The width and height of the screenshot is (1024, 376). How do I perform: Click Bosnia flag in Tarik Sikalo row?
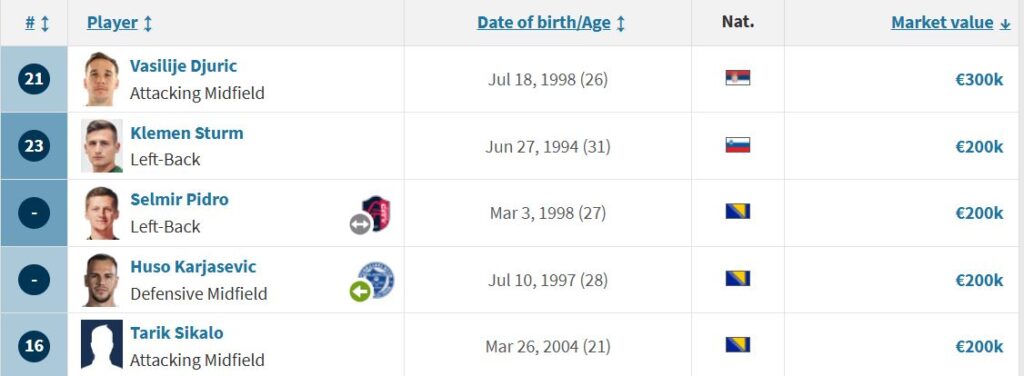point(737,345)
